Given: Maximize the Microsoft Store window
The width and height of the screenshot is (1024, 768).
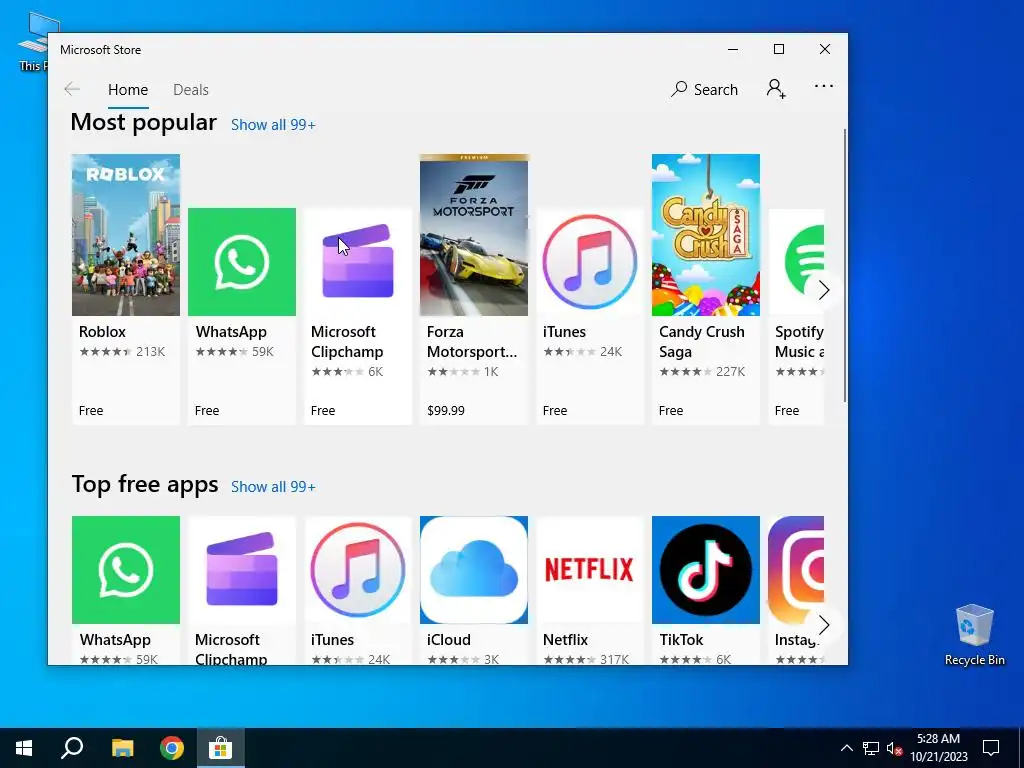Looking at the screenshot, I should pos(778,50).
